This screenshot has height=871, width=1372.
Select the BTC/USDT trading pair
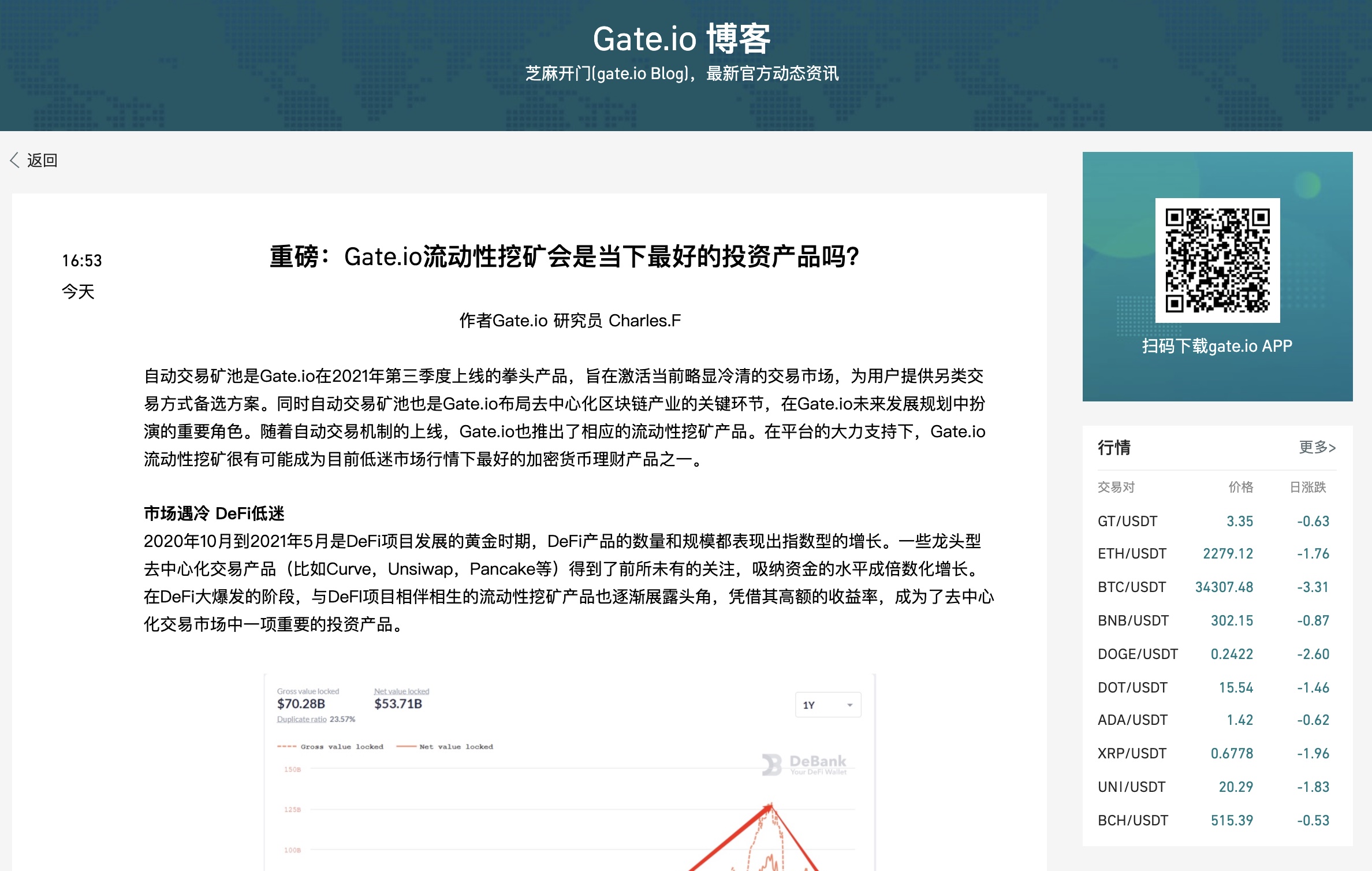(1132, 587)
